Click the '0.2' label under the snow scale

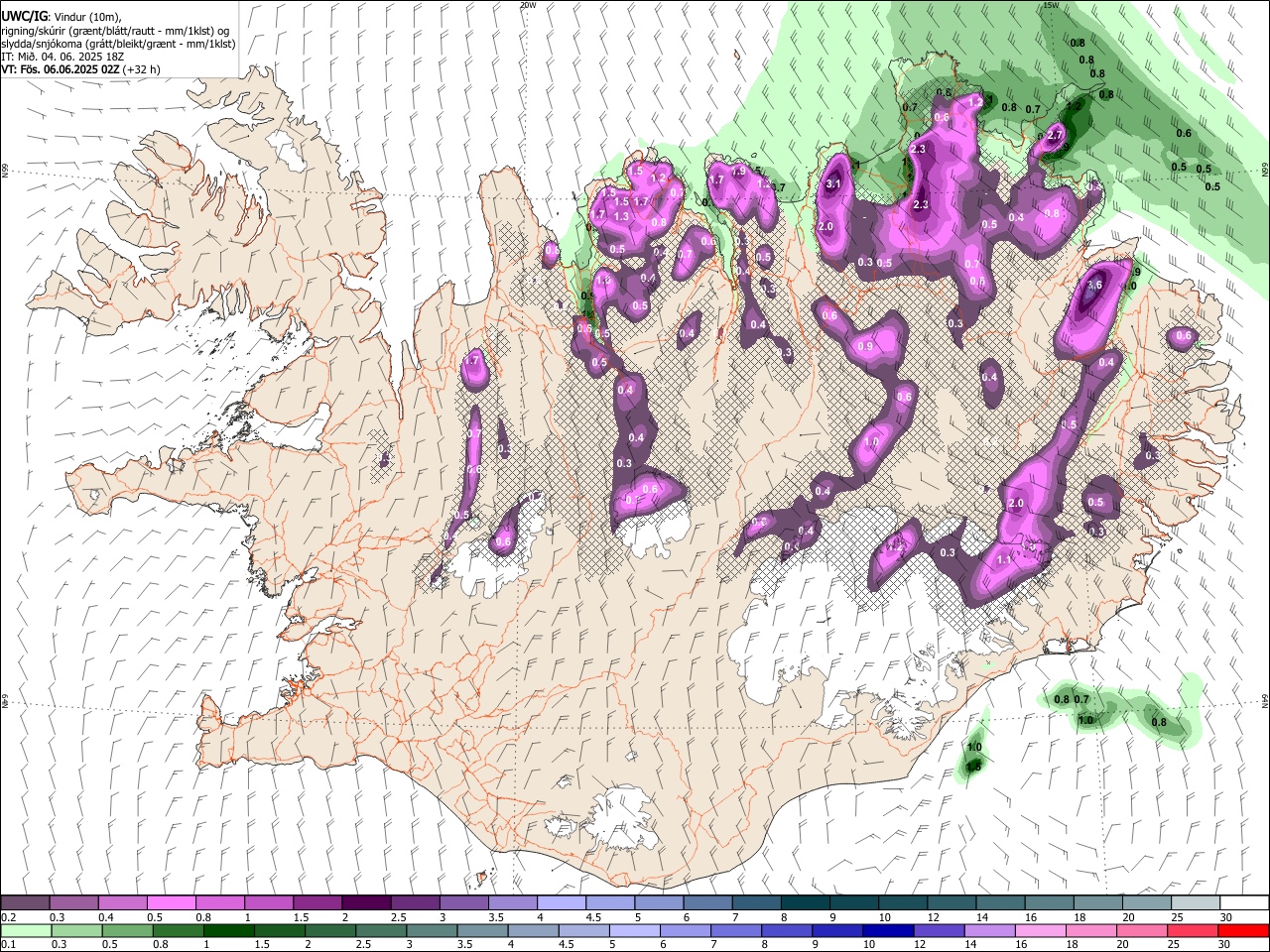(x=8, y=917)
